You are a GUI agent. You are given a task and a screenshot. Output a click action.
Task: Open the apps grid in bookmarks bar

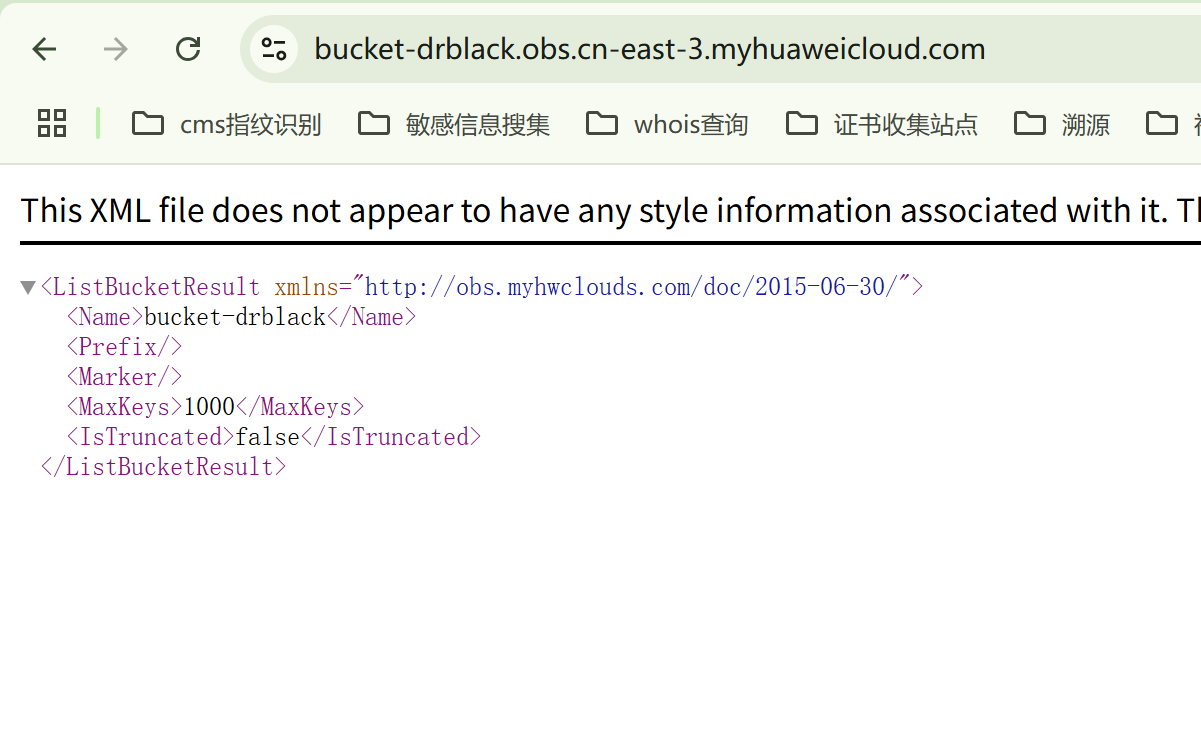pos(52,123)
